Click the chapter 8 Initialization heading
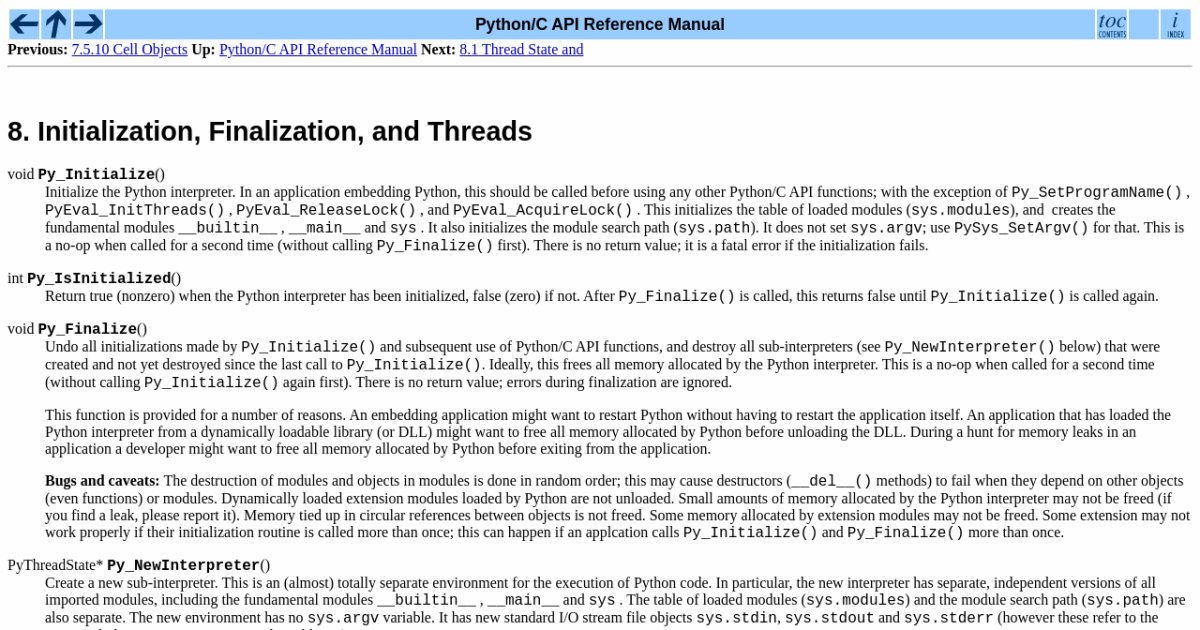Image resolution: width=1200 pixels, height=630 pixels. tap(270, 131)
